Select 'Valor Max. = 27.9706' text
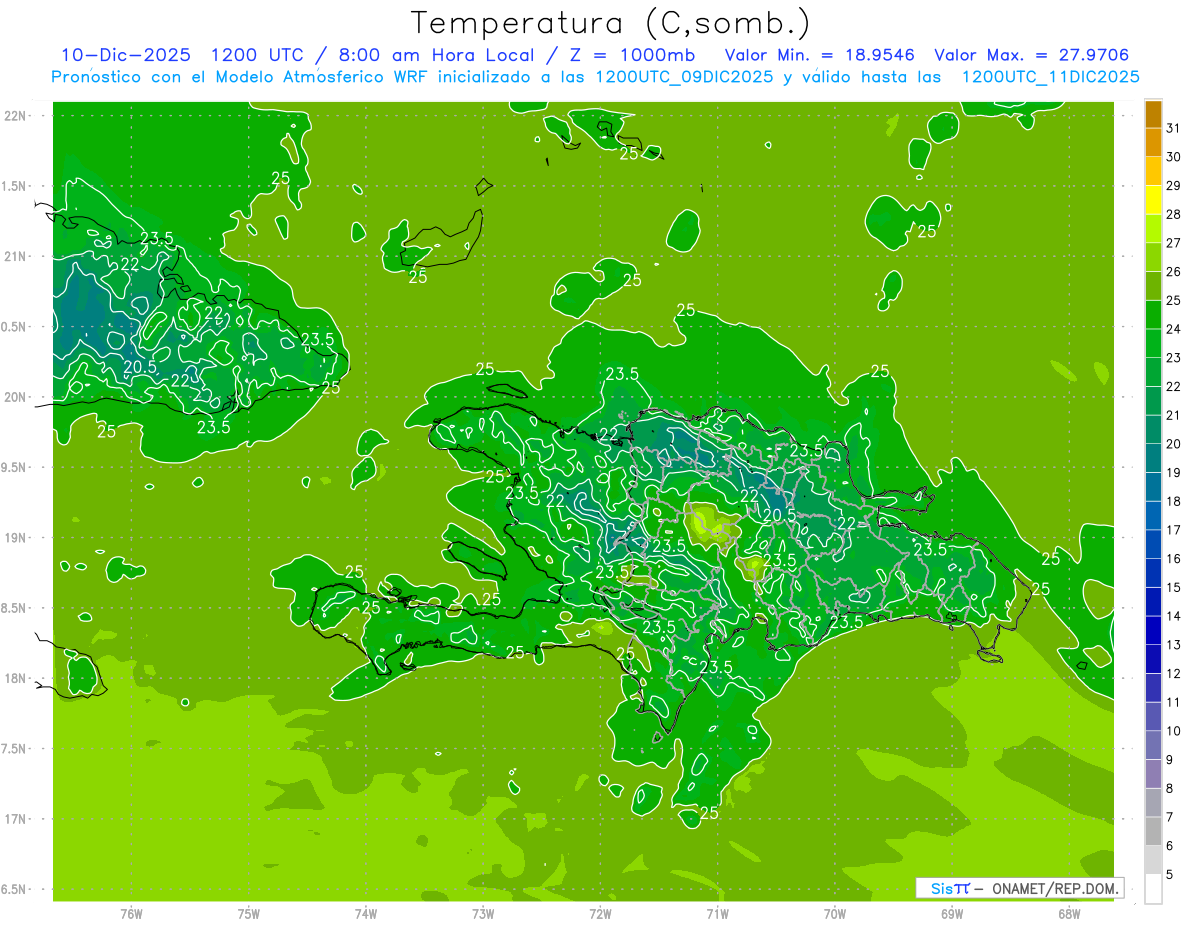Image resolution: width=1200 pixels, height=927 pixels. (1031, 55)
